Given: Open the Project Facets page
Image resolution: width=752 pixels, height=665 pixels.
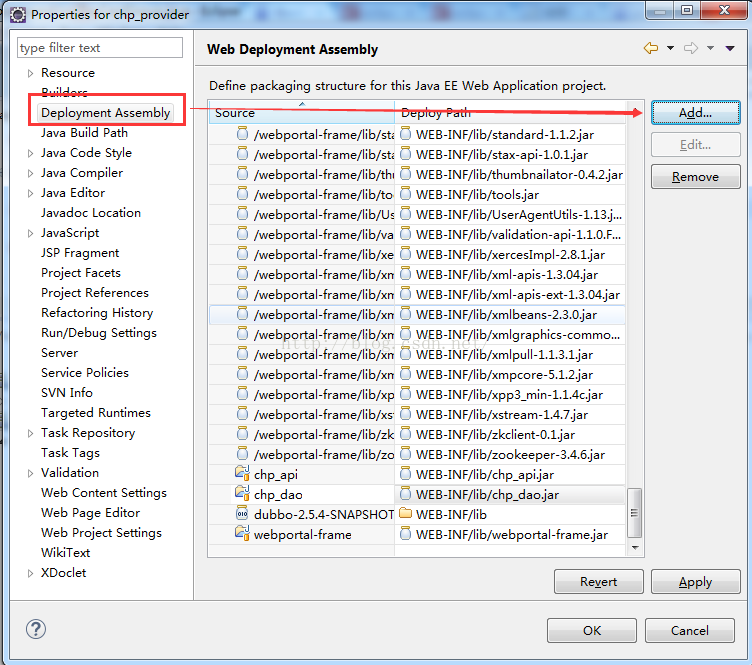Looking at the screenshot, I should tap(81, 273).
